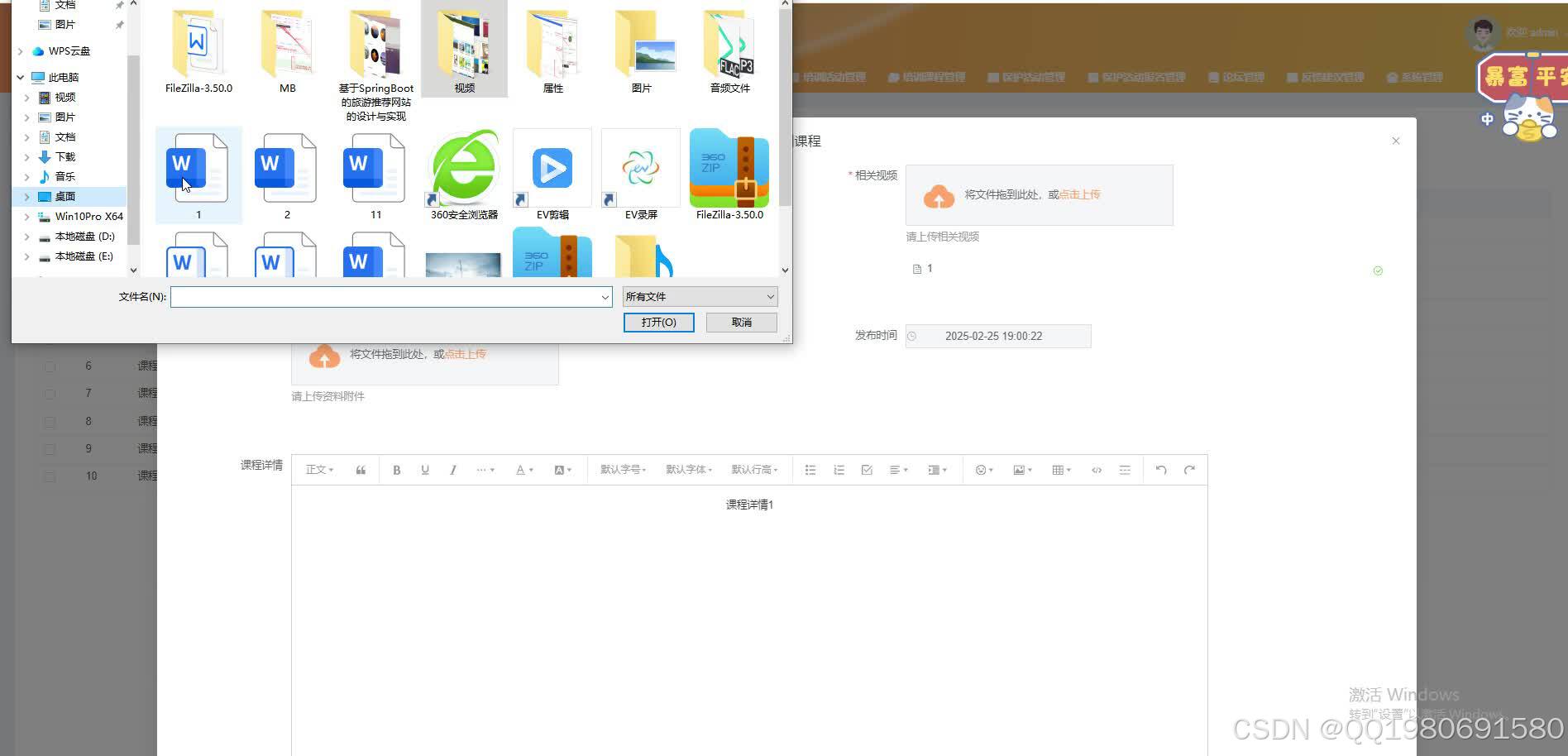Insert an ordered list in the course editor
The width and height of the screenshot is (1568, 756).
pyautogui.click(x=839, y=469)
